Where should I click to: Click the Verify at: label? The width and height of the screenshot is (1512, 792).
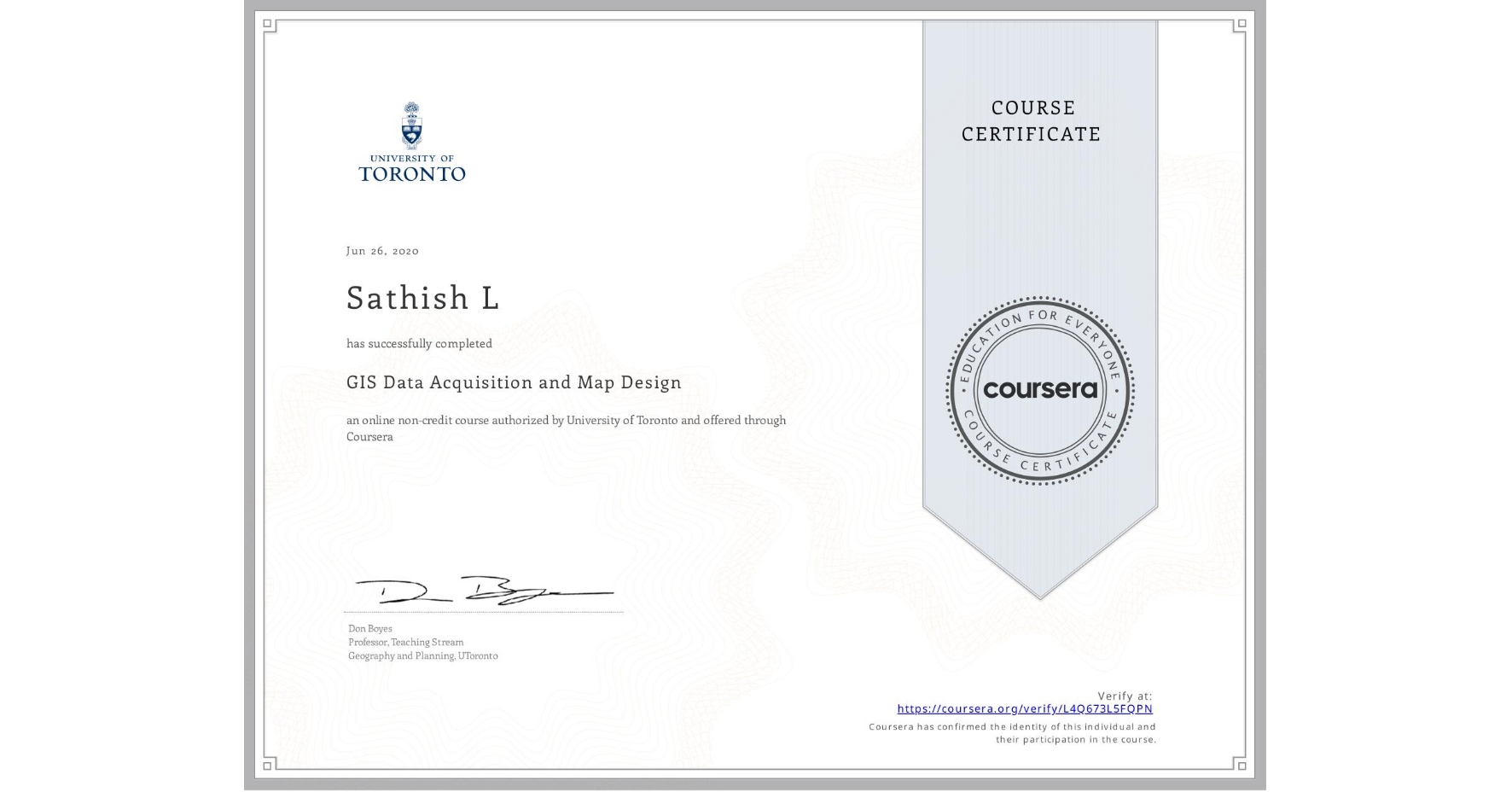pos(1124,694)
